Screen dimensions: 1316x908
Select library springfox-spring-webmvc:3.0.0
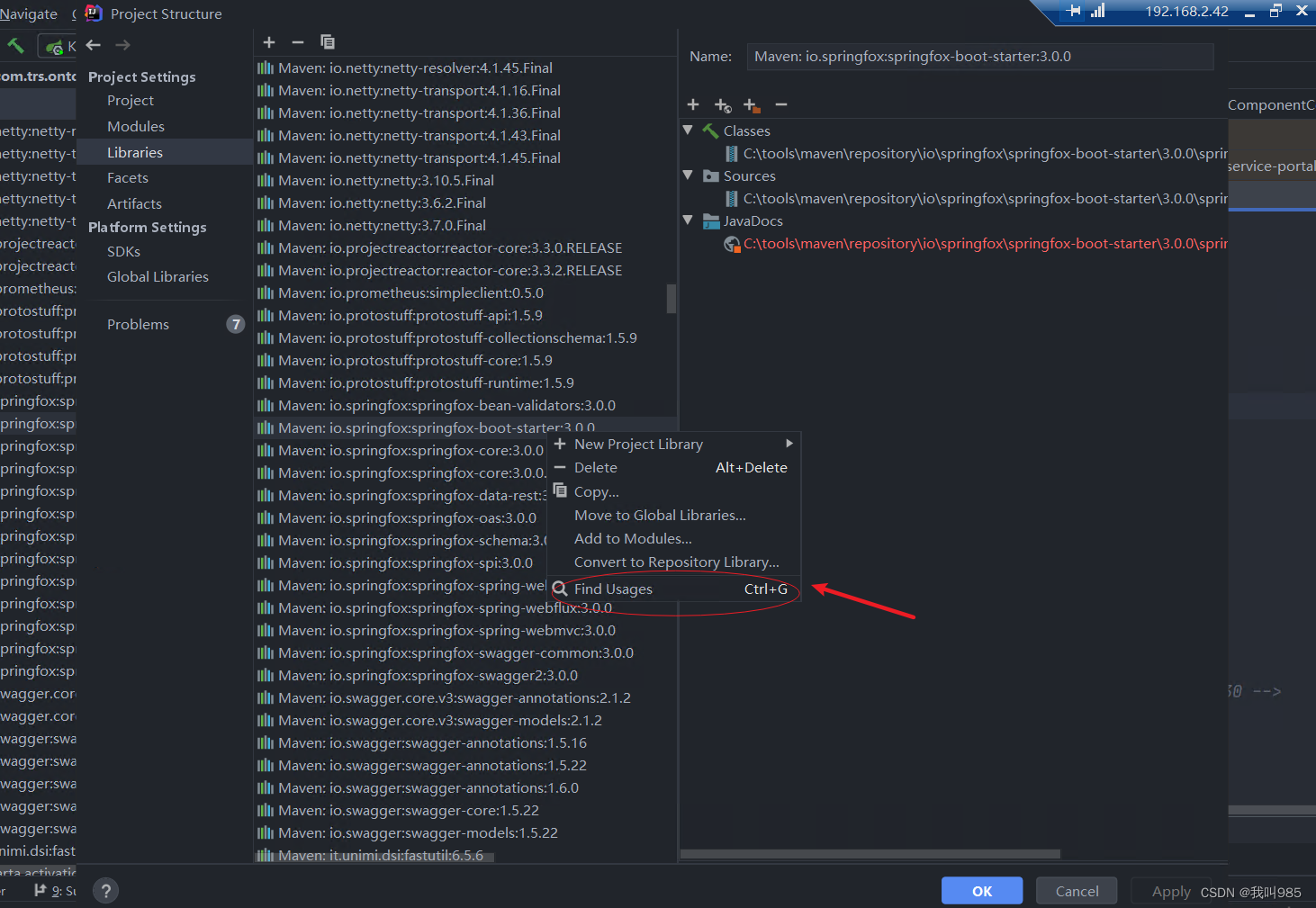(465, 631)
